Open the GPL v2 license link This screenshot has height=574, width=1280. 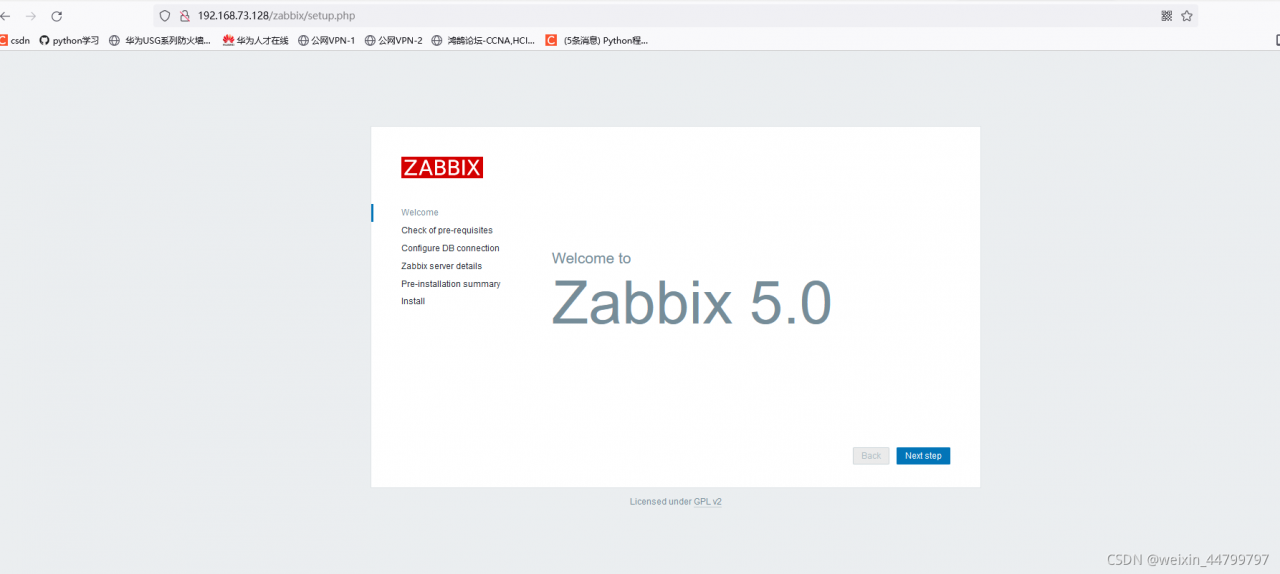(x=708, y=502)
